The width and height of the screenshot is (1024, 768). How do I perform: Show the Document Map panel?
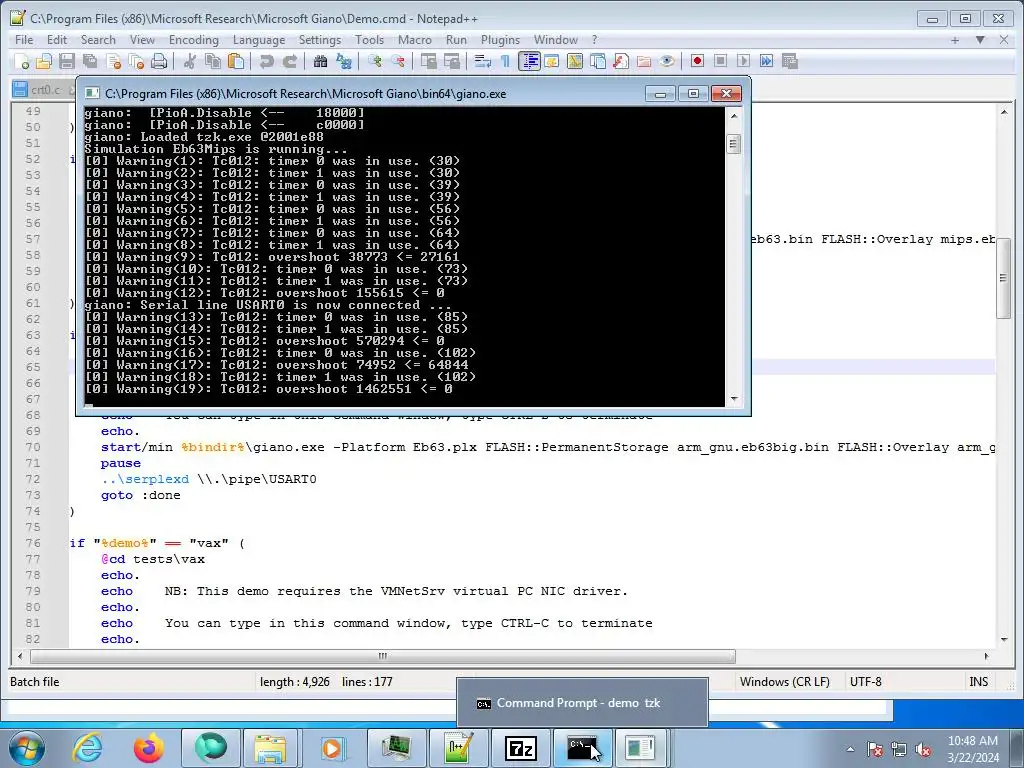click(575, 61)
